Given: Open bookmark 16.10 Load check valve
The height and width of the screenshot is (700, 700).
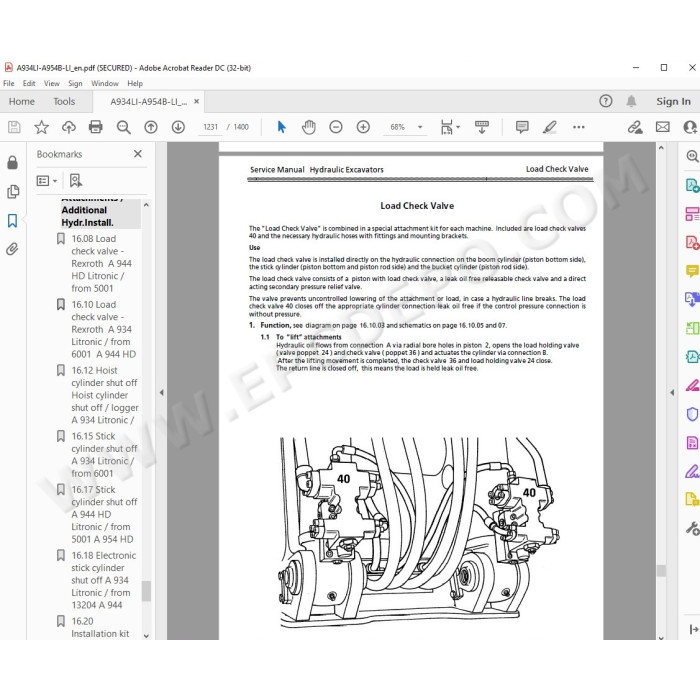Looking at the screenshot, I should click(x=104, y=329).
